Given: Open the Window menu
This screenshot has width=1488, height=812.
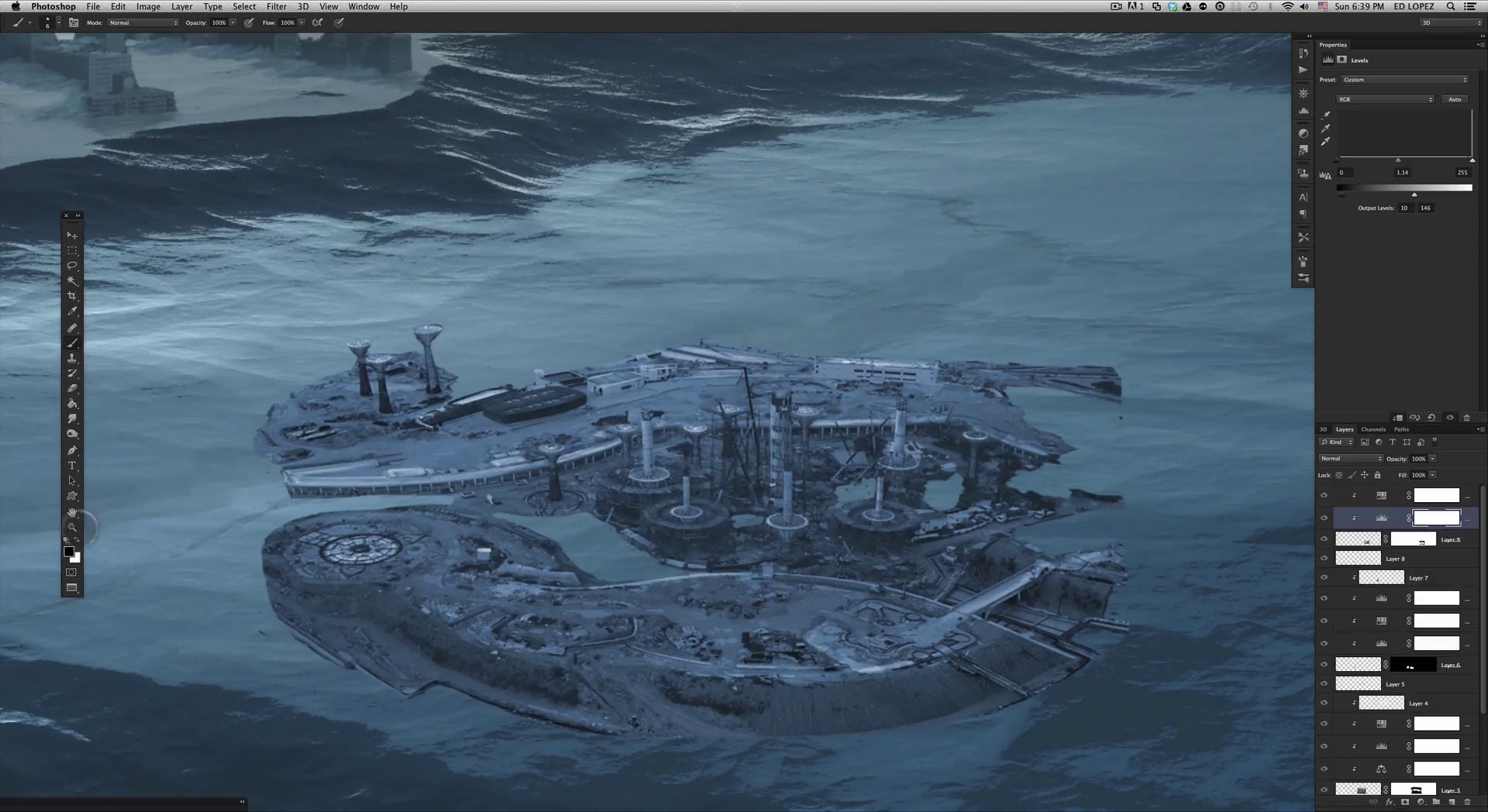Looking at the screenshot, I should pos(363,6).
